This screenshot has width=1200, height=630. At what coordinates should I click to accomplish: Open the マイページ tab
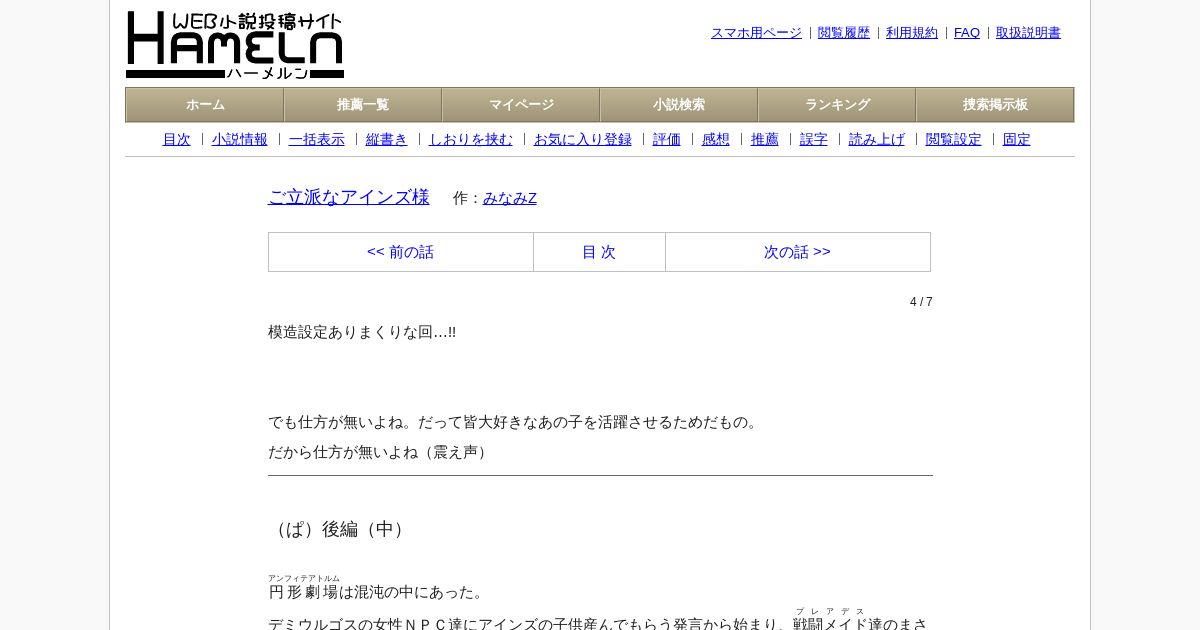521,105
